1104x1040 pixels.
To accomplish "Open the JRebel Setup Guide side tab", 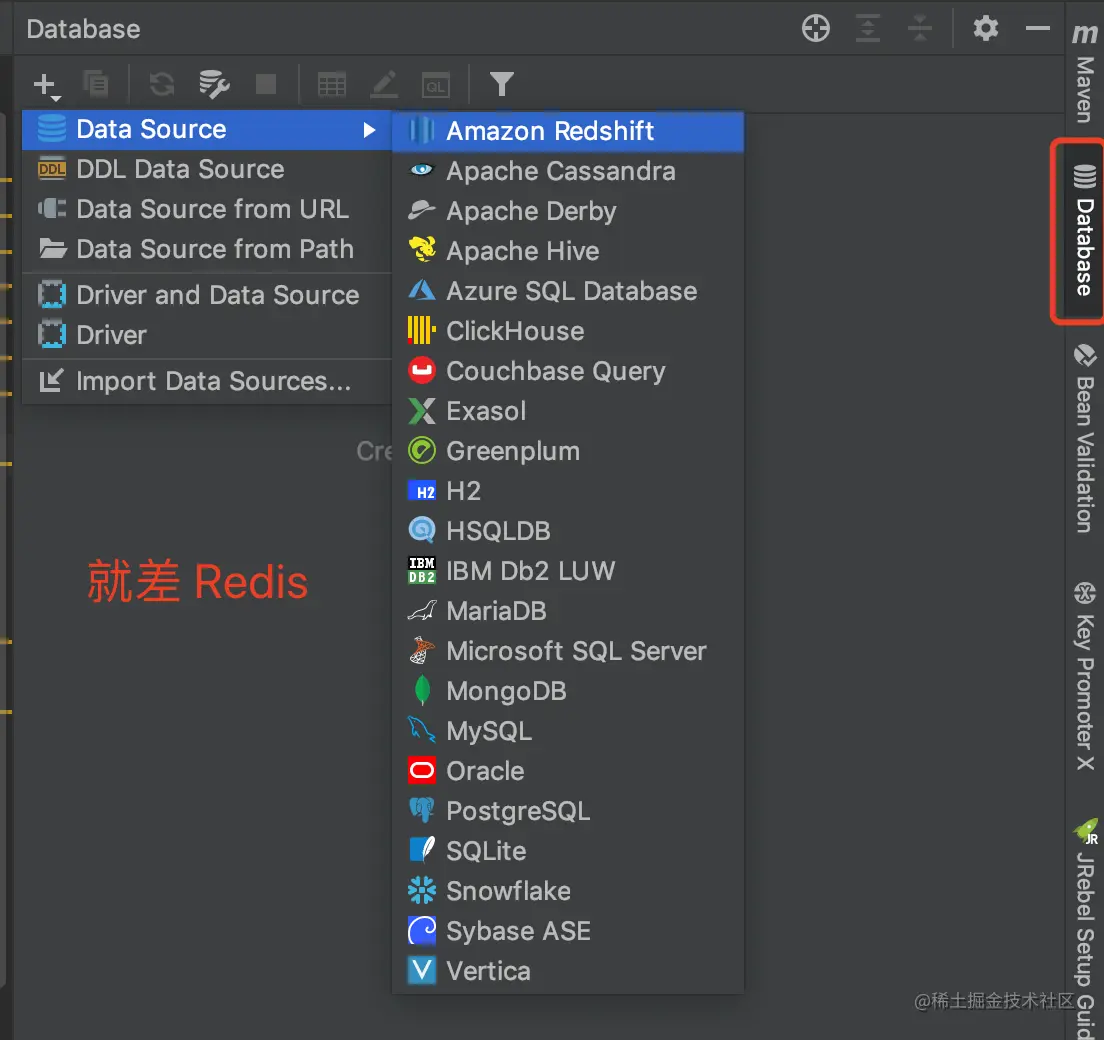I will point(1086,928).
